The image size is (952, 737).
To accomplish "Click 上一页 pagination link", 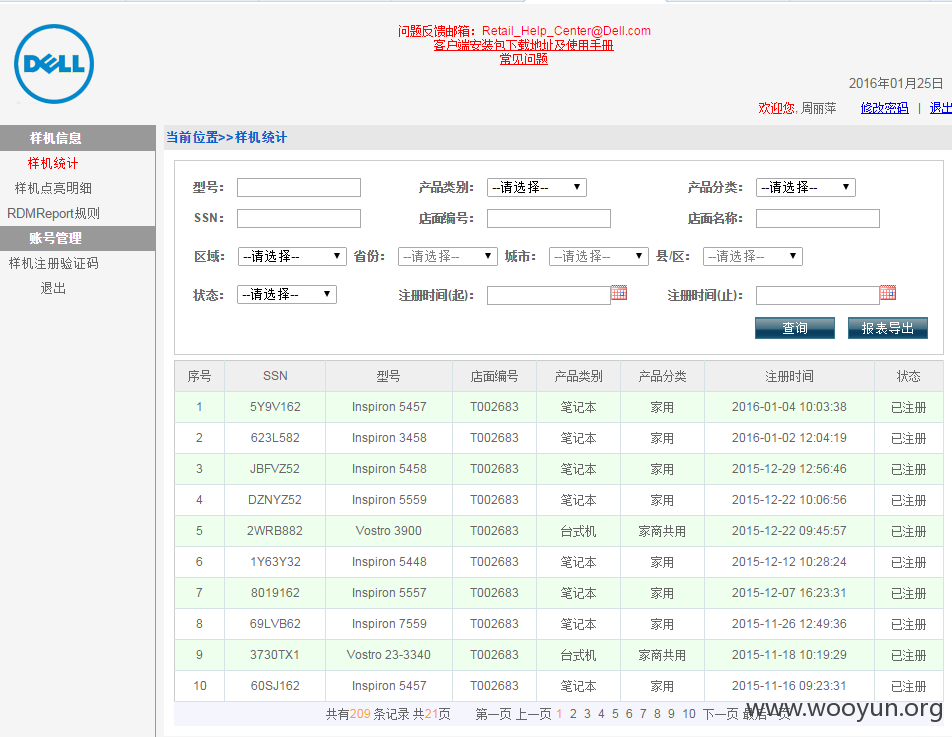I will click(533, 714).
